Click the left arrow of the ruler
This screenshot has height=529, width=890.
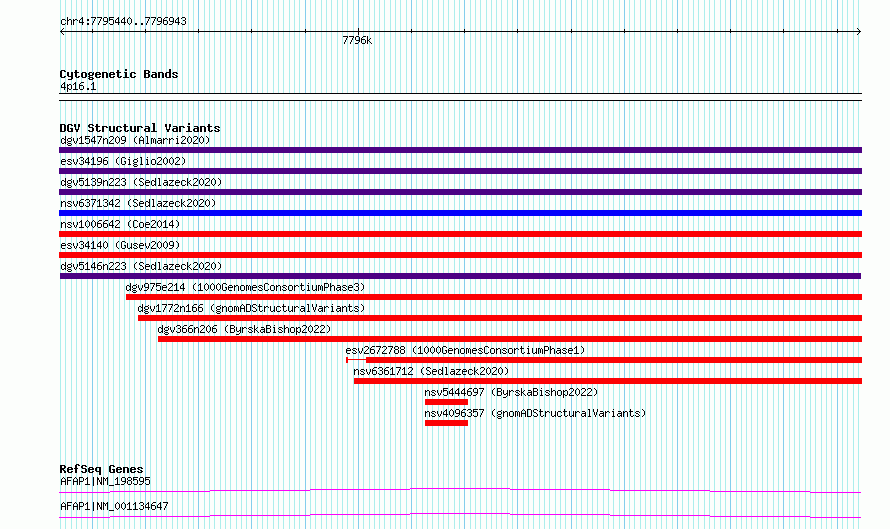click(x=62, y=32)
